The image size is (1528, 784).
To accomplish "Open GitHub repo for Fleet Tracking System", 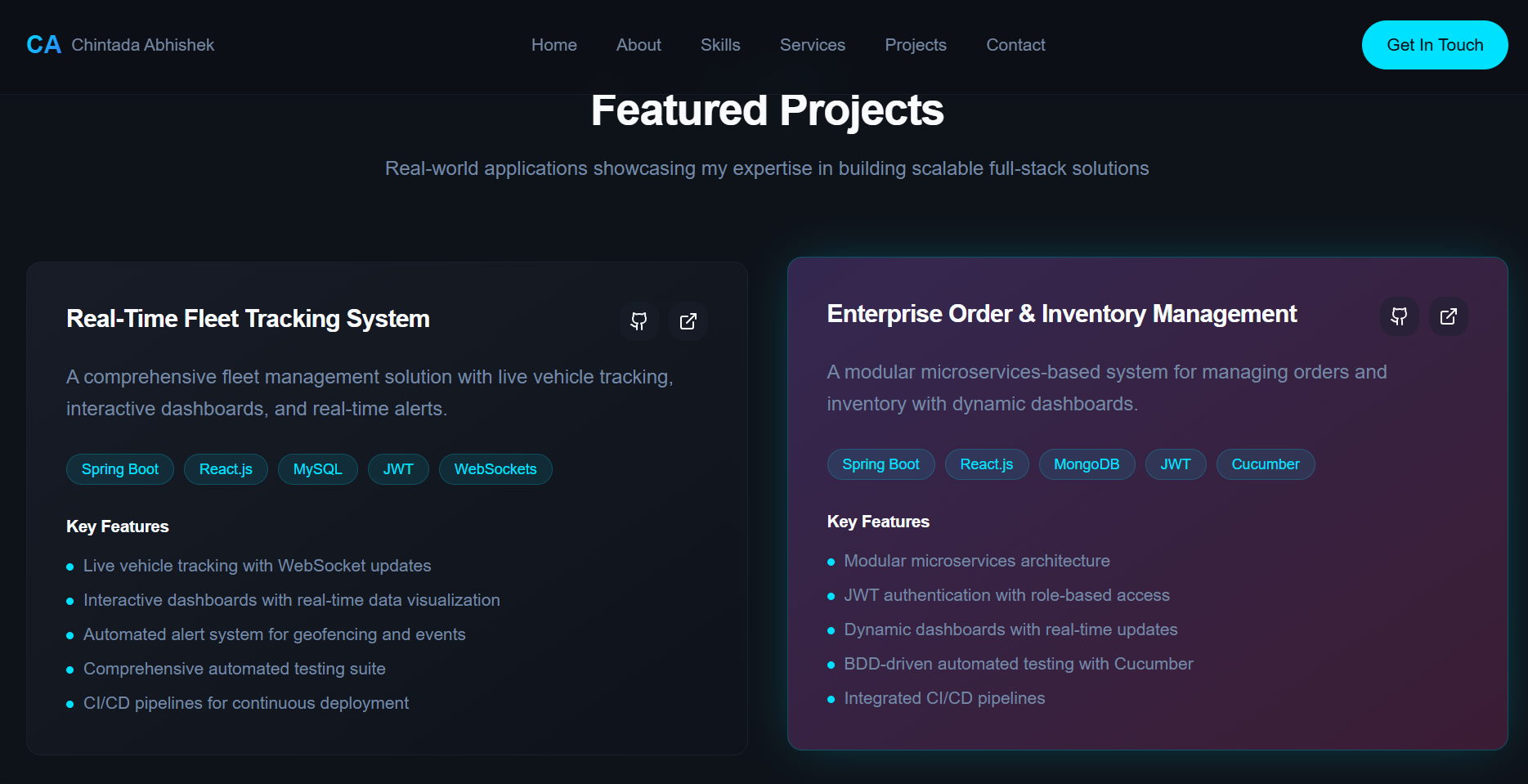I will (639, 321).
